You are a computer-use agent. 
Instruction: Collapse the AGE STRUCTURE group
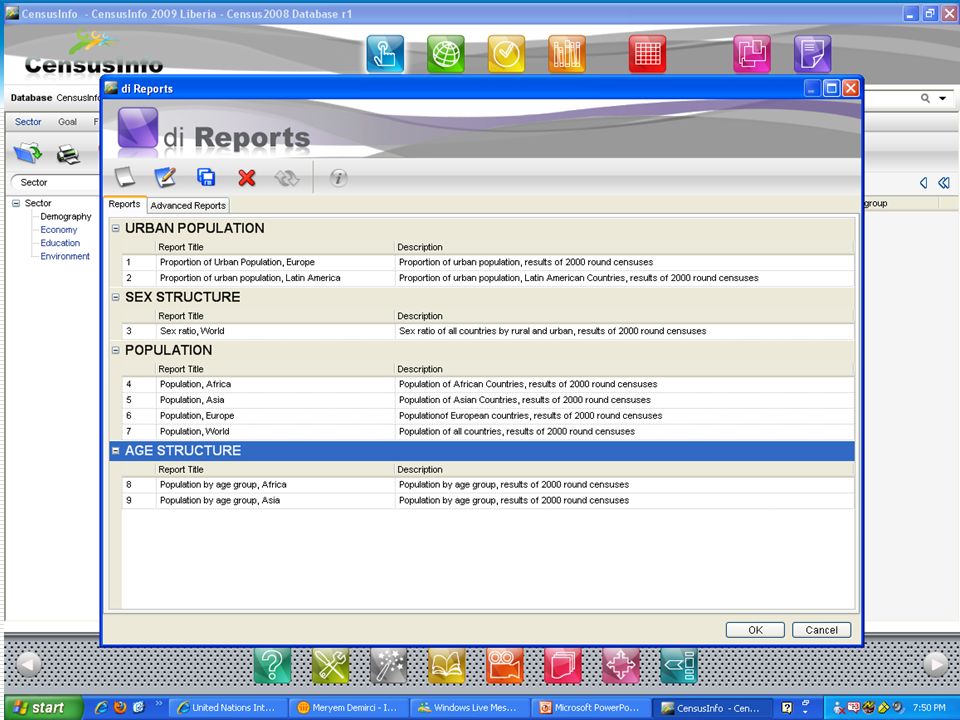click(x=115, y=451)
